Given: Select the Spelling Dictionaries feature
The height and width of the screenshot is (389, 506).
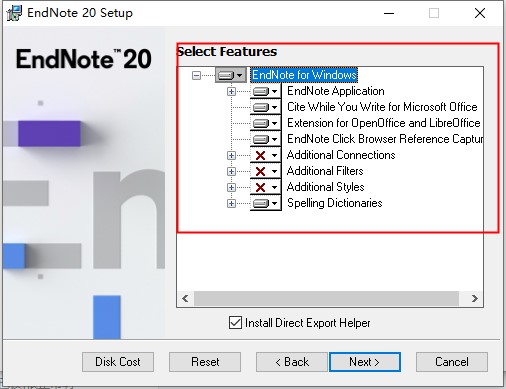Looking at the screenshot, I should [335, 203].
